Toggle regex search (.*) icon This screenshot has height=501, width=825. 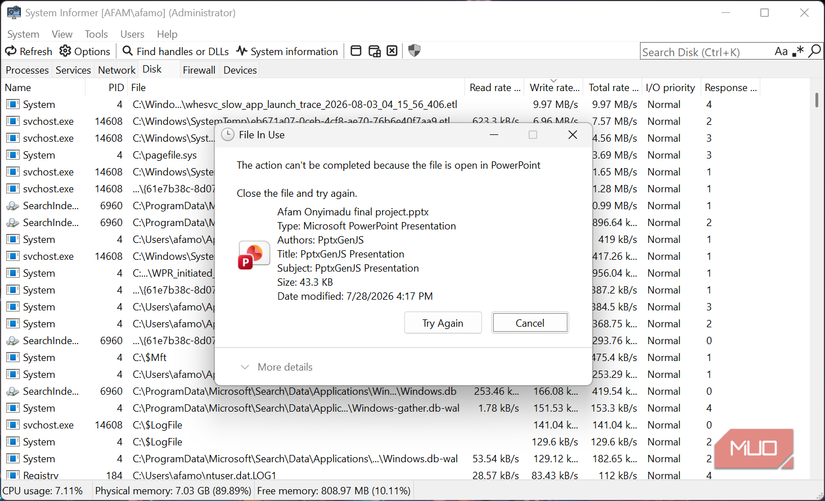click(x=798, y=52)
